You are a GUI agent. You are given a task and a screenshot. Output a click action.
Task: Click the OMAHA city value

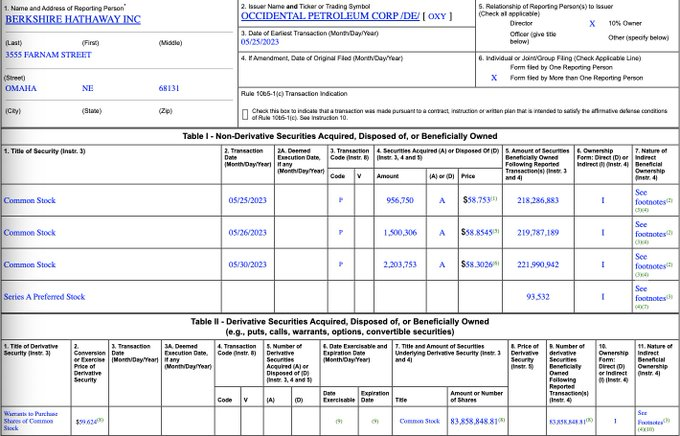coord(21,89)
